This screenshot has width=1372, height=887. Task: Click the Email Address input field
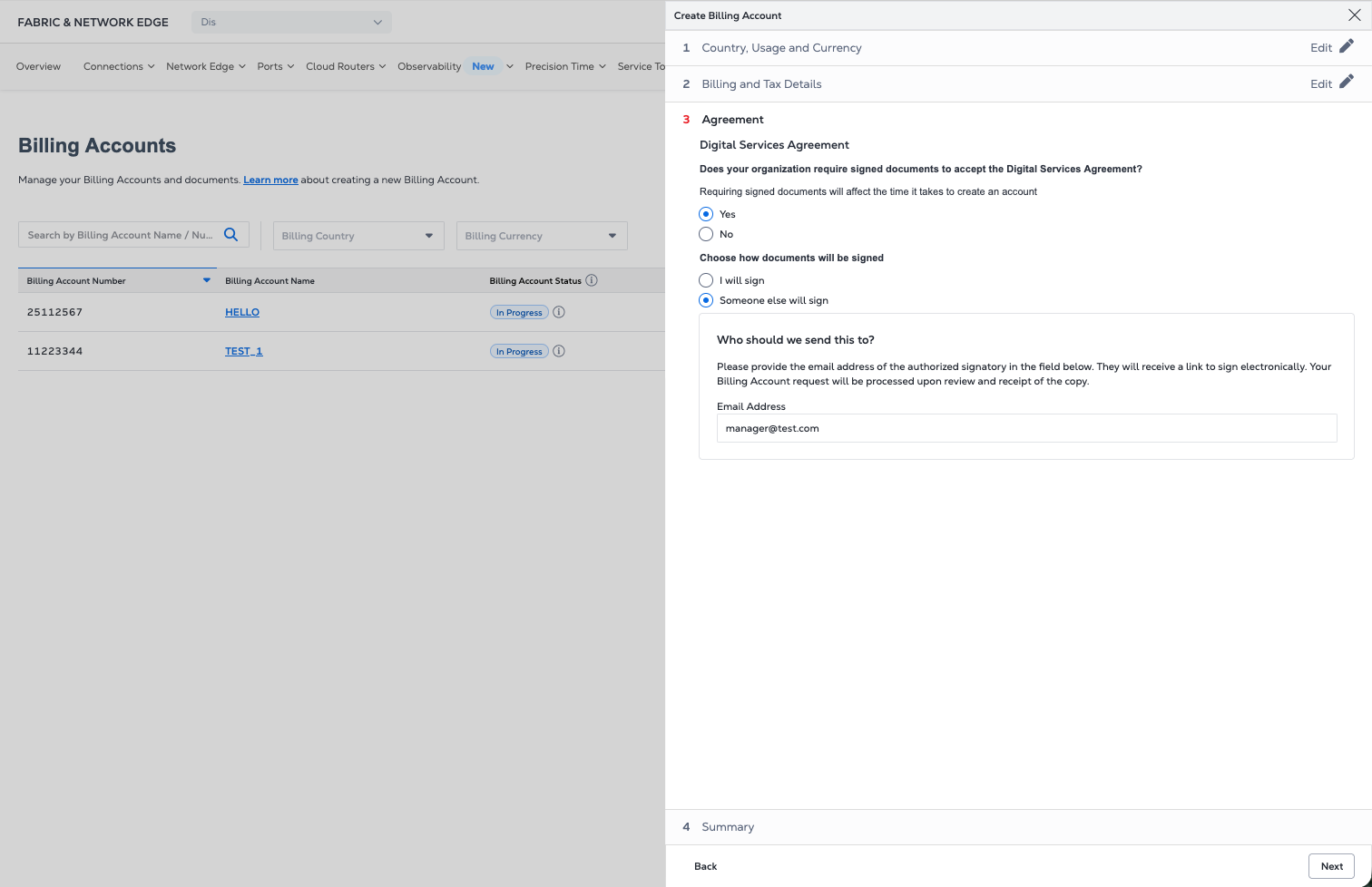(x=1026, y=428)
